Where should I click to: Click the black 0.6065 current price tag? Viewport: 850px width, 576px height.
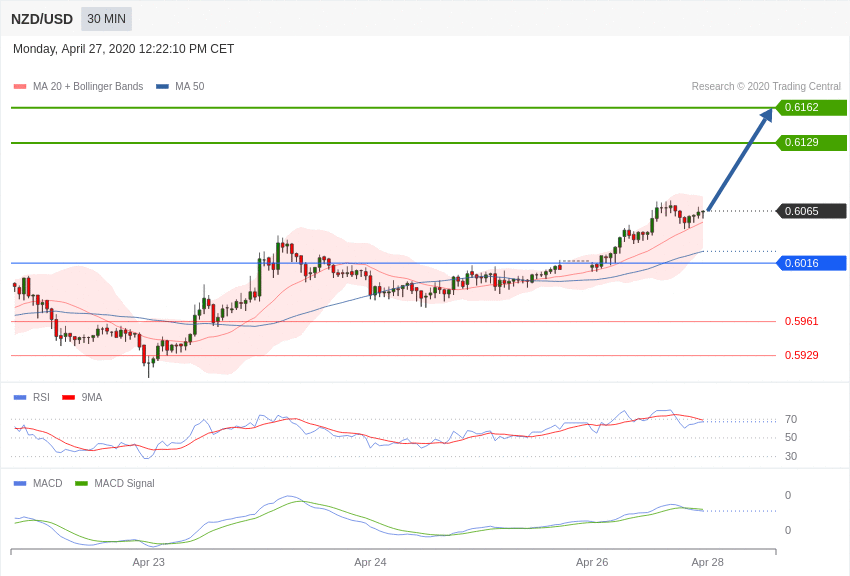coord(811,211)
